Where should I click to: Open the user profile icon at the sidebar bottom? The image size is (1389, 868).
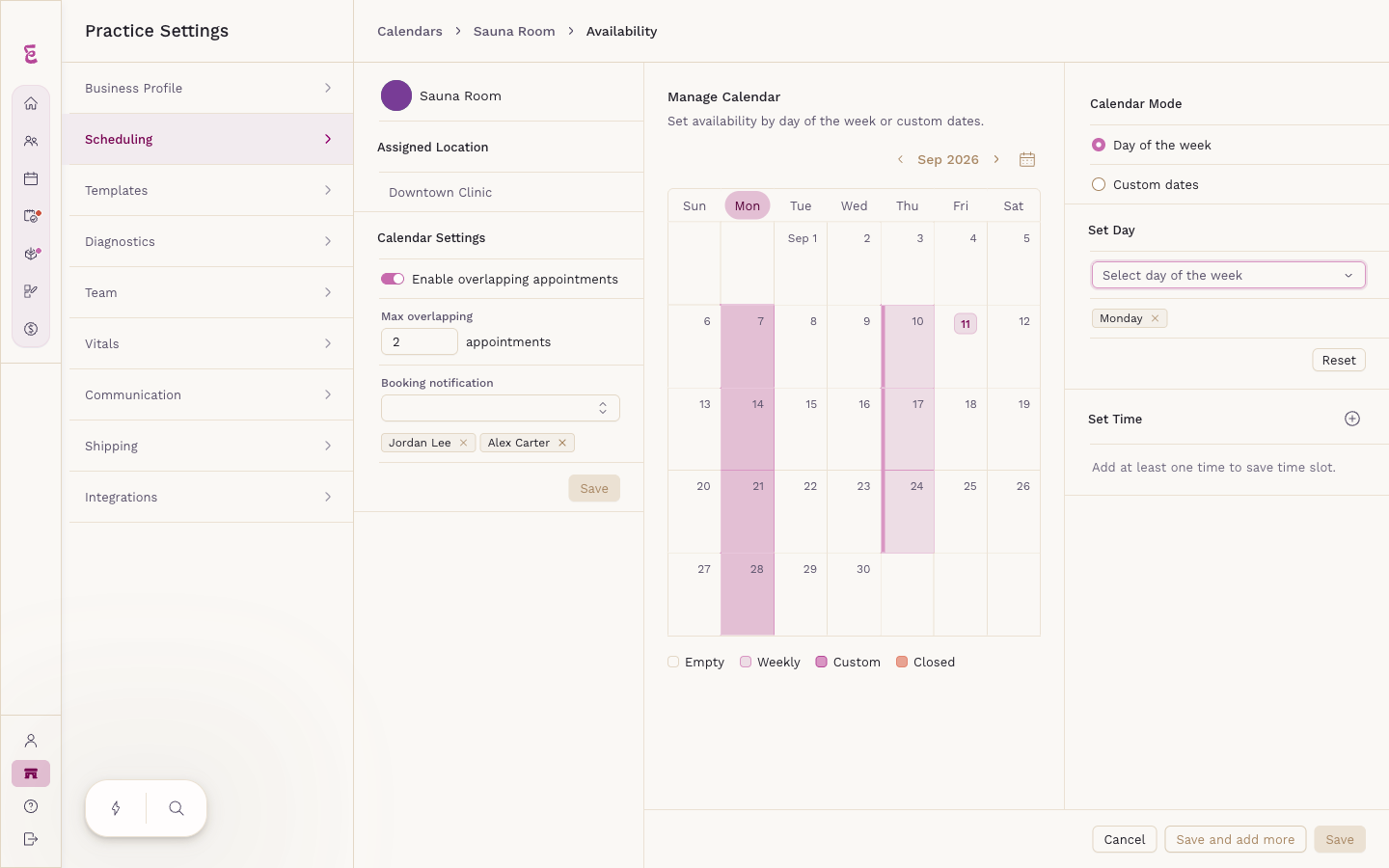click(x=31, y=741)
